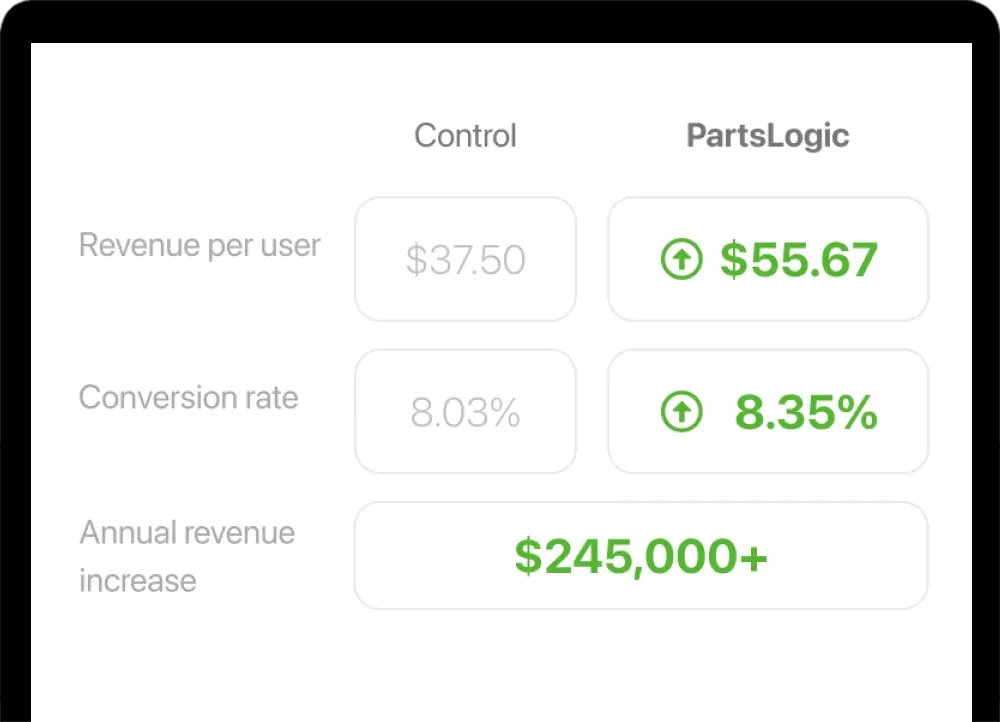Viewport: 1000px width, 722px height.
Task: Click the 8.03% control value box
Action: (x=465, y=413)
